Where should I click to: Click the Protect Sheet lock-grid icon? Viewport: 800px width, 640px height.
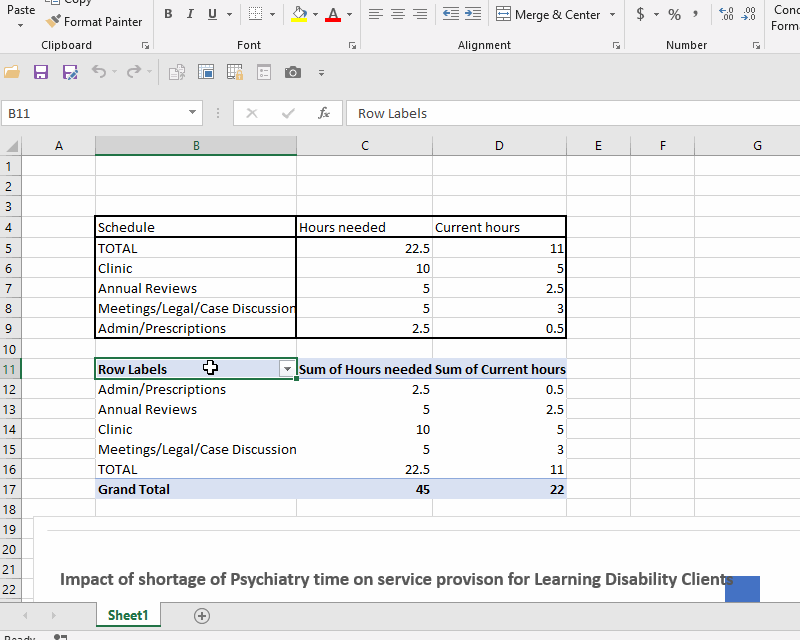point(235,72)
